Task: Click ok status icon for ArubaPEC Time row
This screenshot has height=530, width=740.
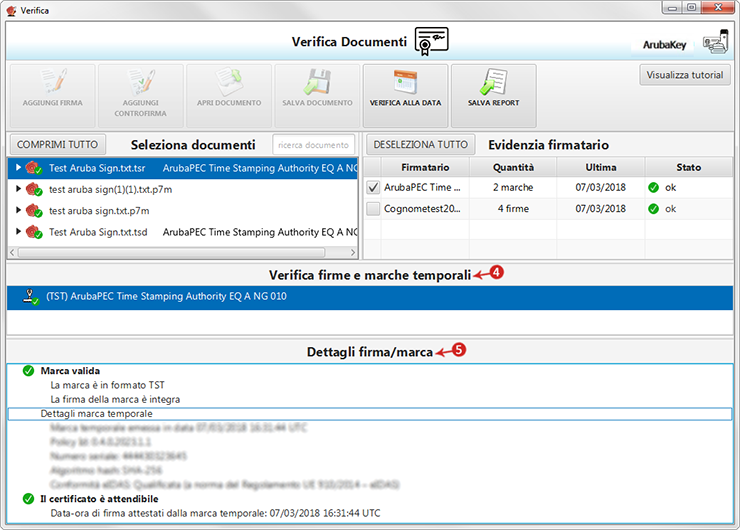Action: [x=654, y=188]
